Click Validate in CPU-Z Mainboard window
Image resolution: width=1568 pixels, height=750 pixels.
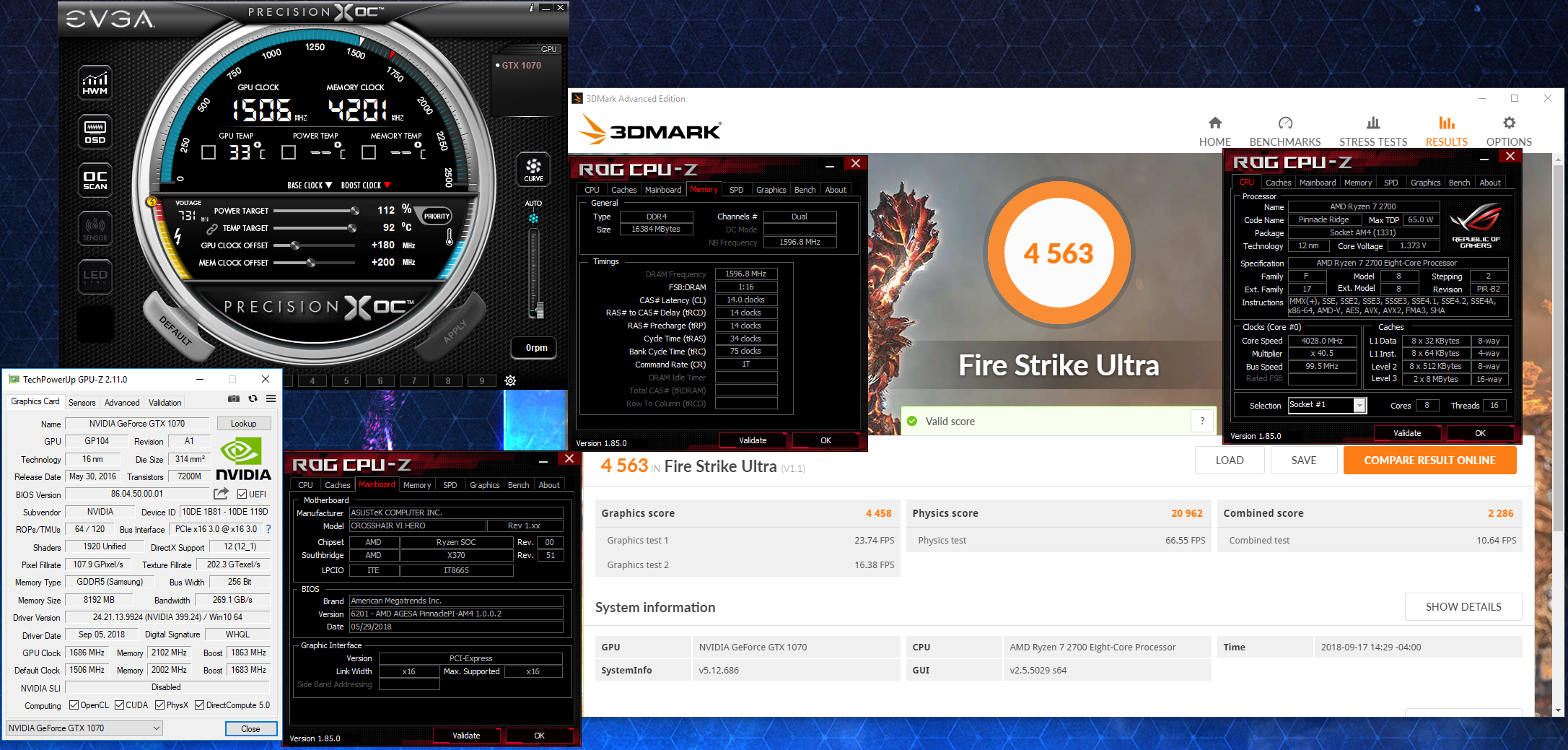click(x=466, y=736)
